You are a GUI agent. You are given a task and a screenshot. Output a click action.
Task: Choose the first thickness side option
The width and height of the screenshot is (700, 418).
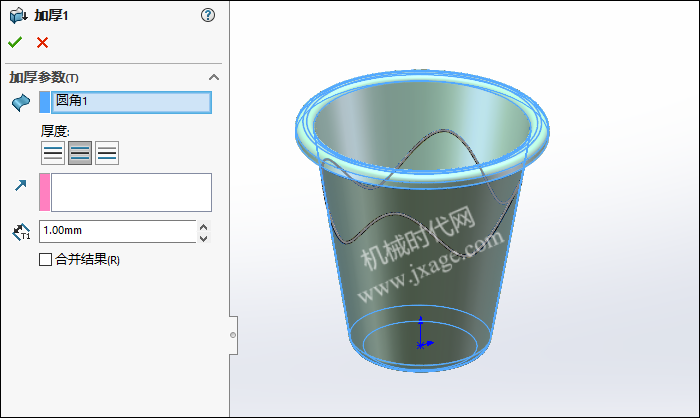point(53,153)
